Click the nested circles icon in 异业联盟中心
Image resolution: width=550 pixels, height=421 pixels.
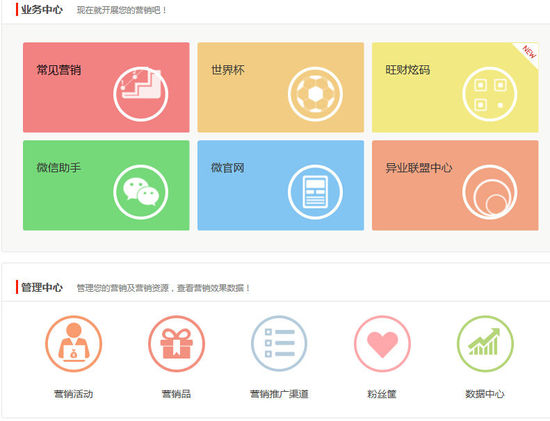tap(490, 192)
